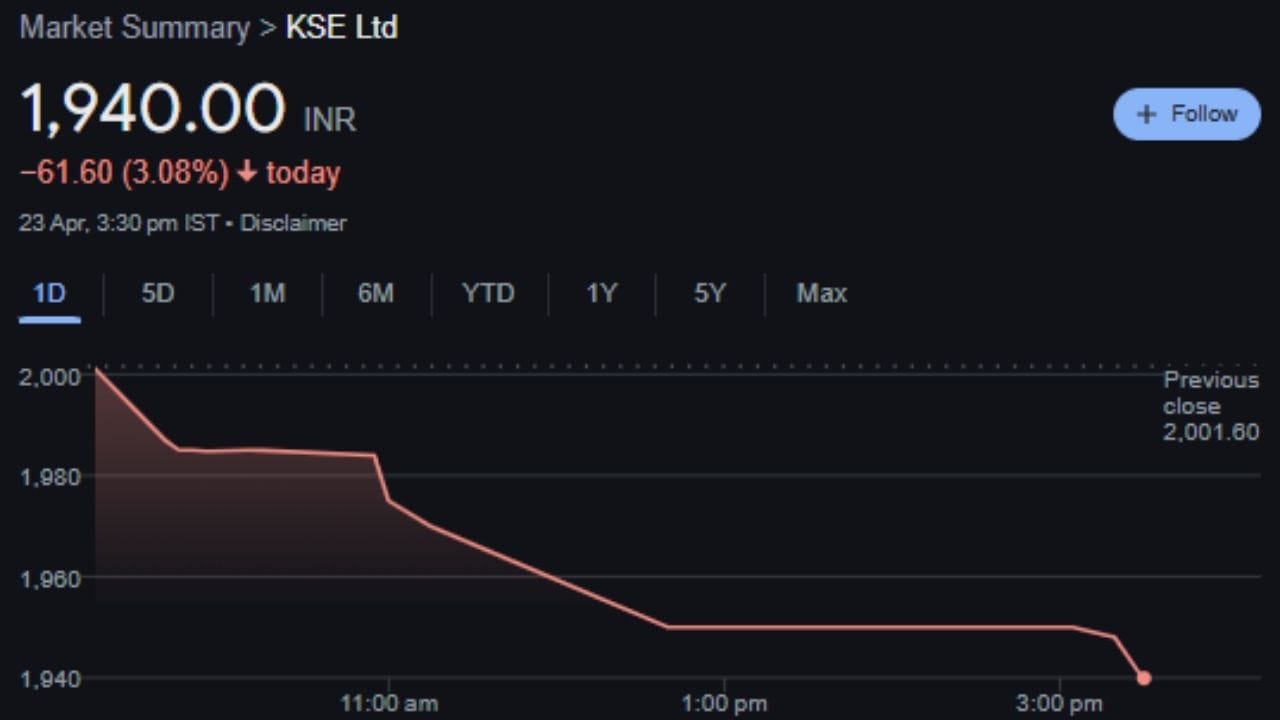
Task: Follow the KSE Ltd stock
Action: click(x=1187, y=114)
